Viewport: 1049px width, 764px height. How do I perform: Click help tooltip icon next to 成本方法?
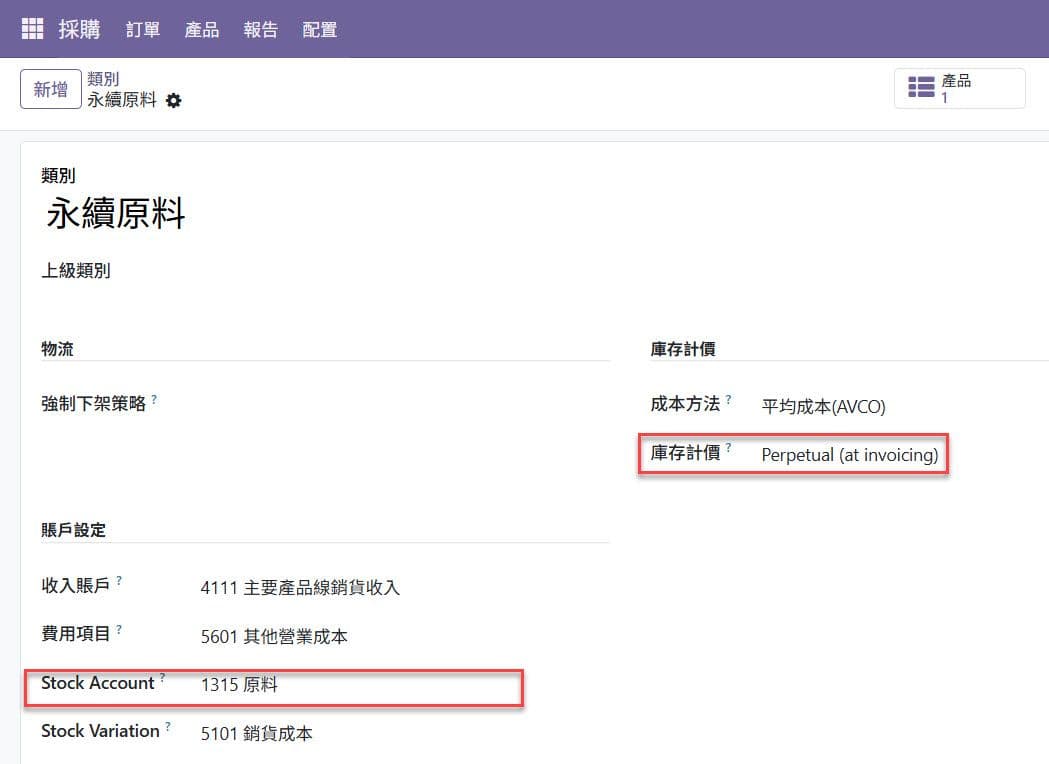tap(729, 399)
